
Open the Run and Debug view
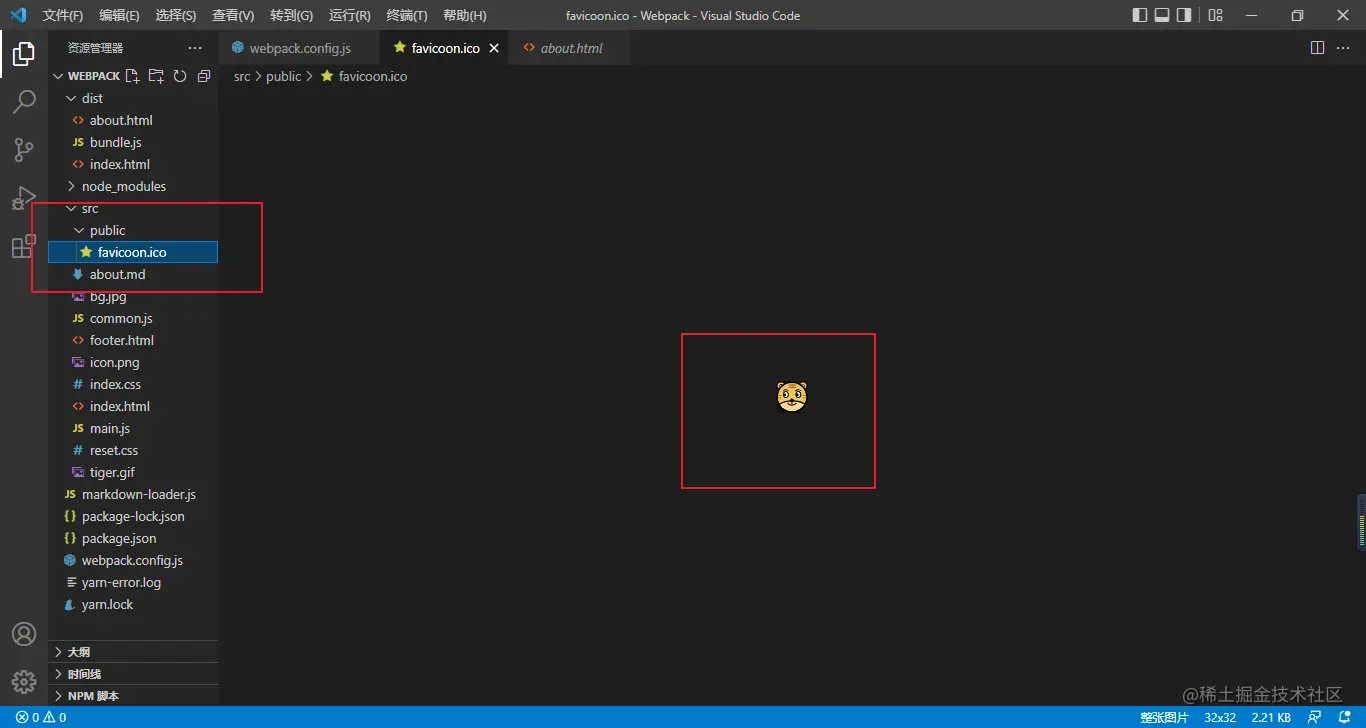click(24, 198)
